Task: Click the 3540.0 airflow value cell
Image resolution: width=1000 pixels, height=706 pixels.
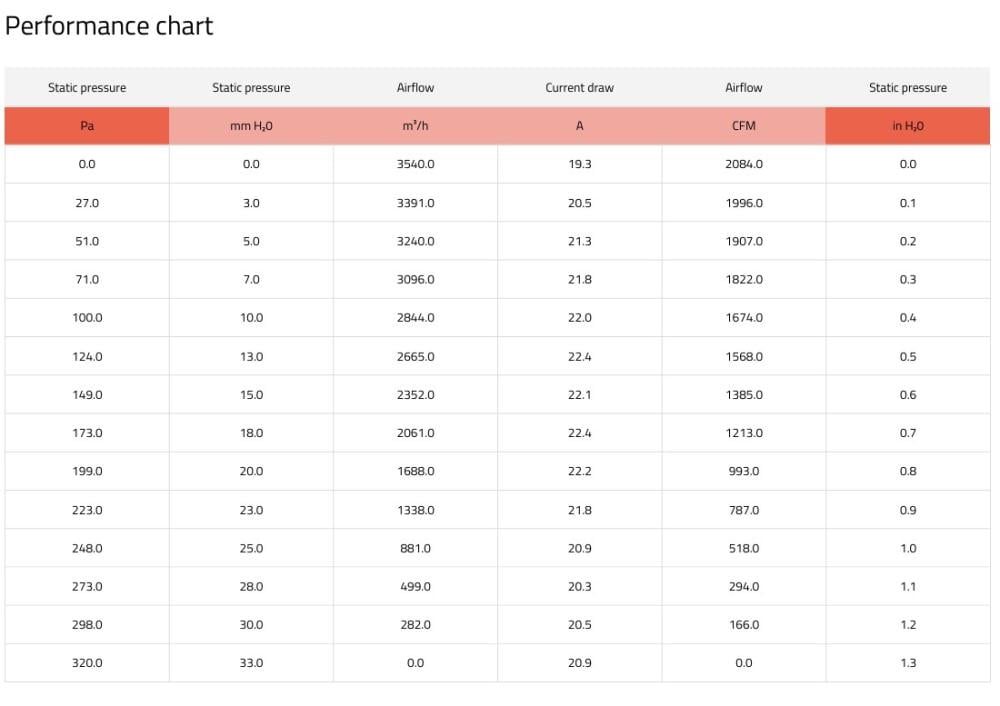Action: [415, 164]
